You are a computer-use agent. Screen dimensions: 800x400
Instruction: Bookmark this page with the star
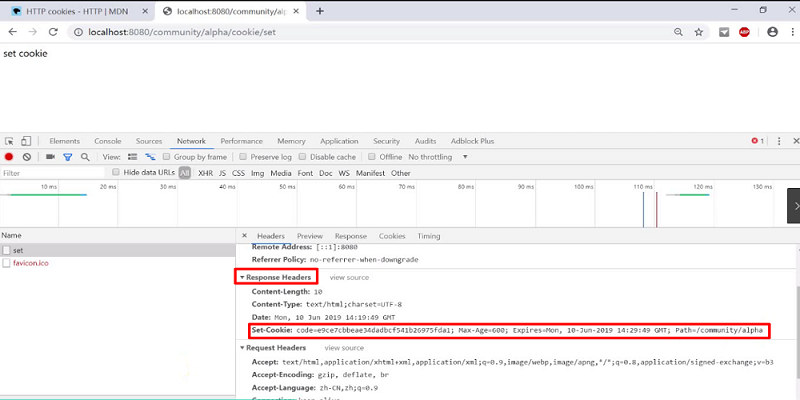(x=698, y=32)
